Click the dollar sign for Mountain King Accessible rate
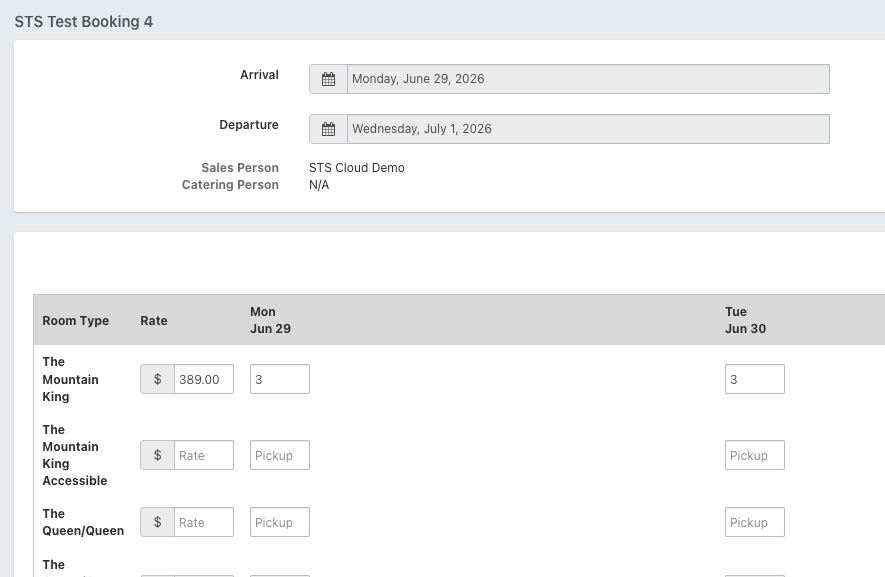The height and width of the screenshot is (577, 885). [x=157, y=455]
